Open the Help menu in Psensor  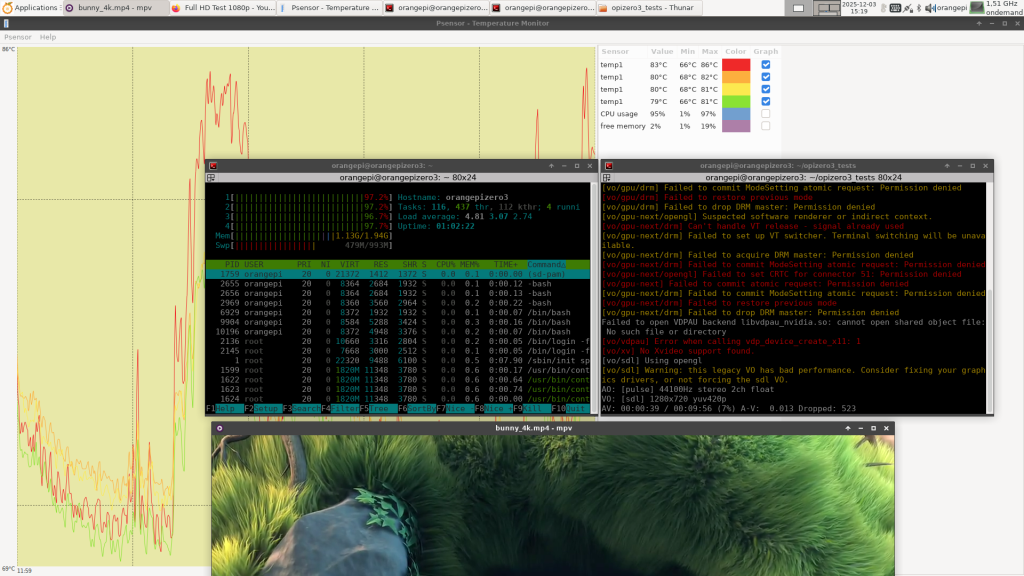tap(48, 37)
